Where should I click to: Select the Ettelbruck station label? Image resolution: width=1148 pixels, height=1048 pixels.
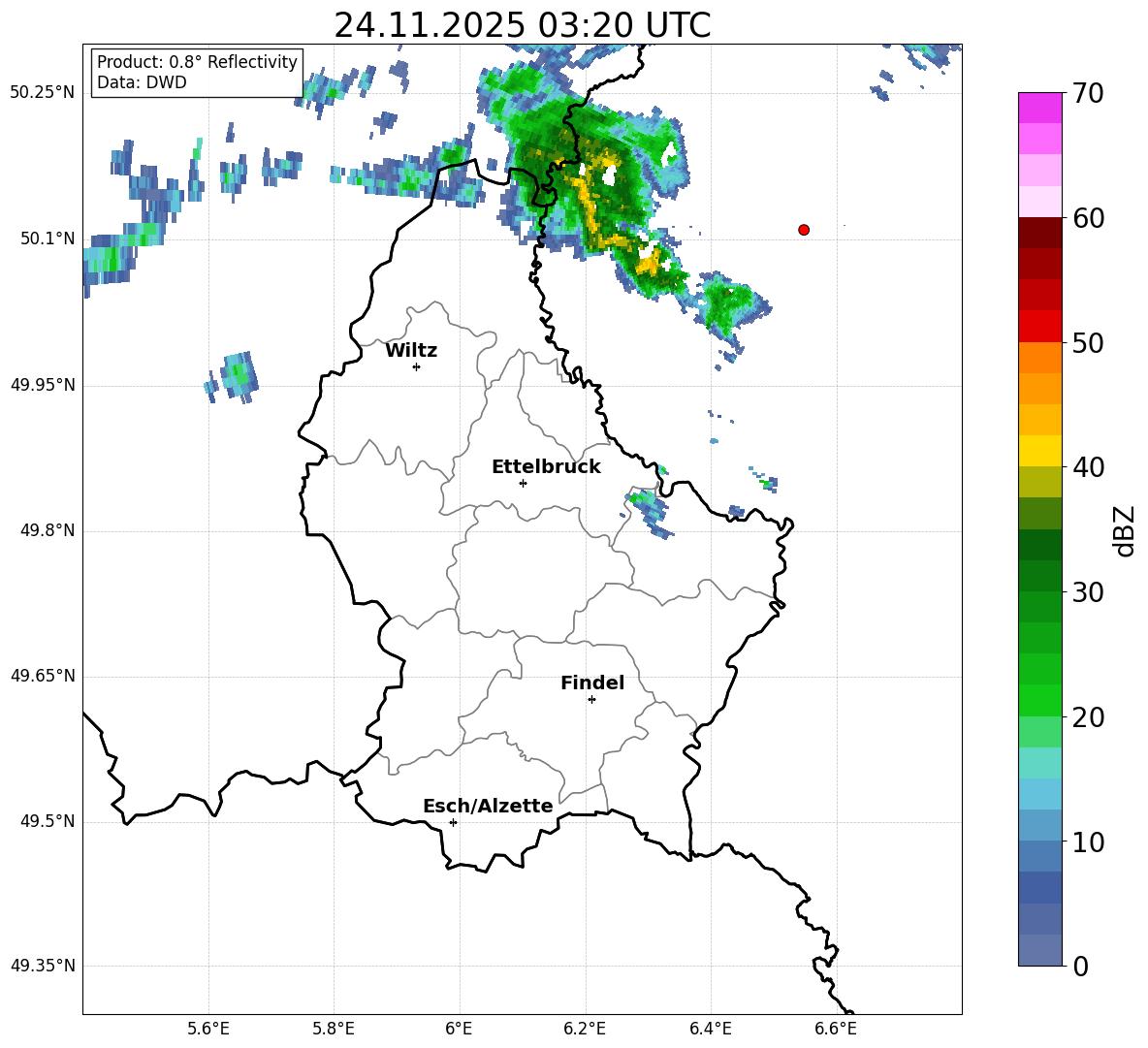click(x=546, y=467)
